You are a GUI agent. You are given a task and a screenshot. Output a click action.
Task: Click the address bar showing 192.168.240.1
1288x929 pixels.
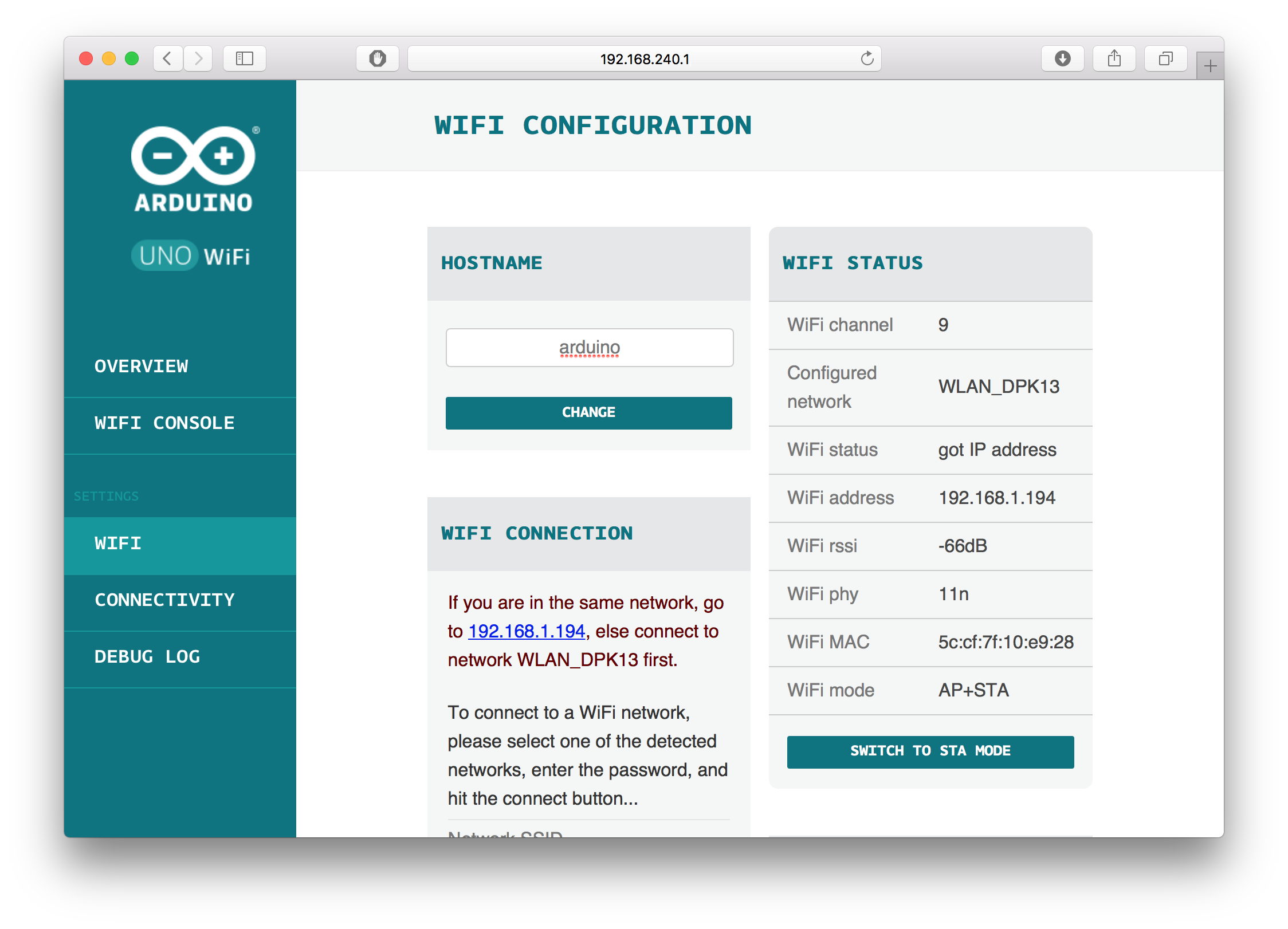click(644, 58)
